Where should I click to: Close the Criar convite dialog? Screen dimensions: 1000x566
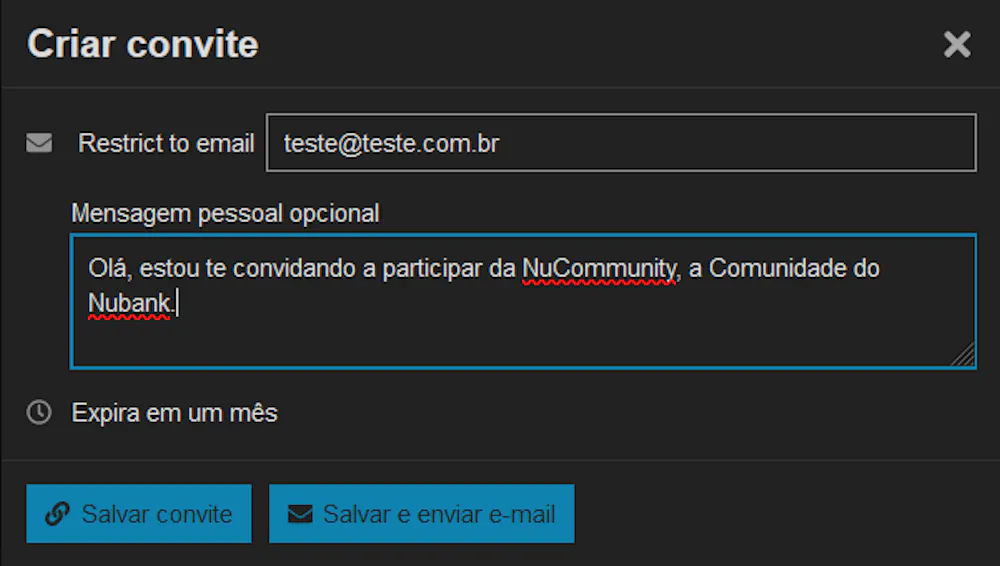point(957,44)
